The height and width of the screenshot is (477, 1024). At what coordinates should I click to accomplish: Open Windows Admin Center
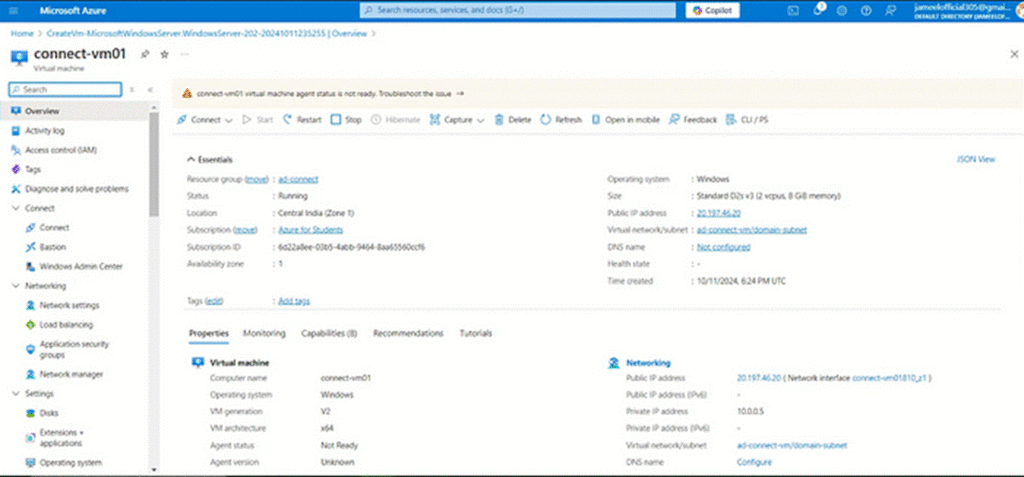pyautogui.click(x=80, y=267)
